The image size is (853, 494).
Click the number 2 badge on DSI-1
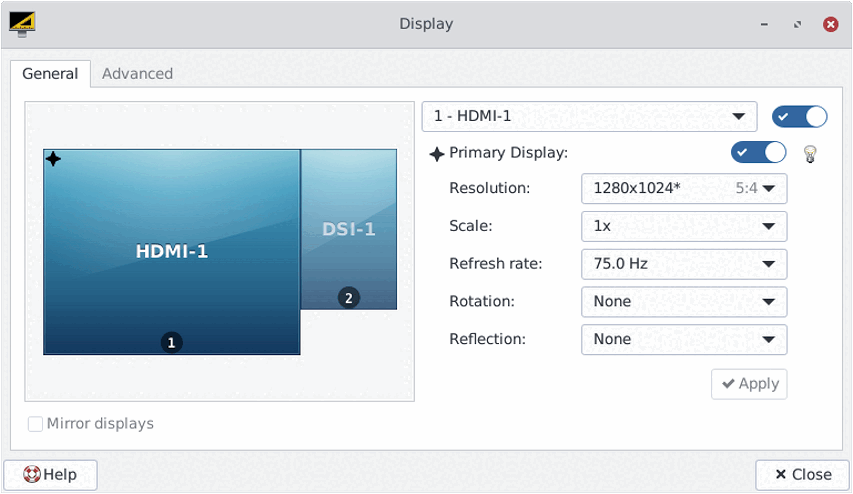tap(349, 298)
